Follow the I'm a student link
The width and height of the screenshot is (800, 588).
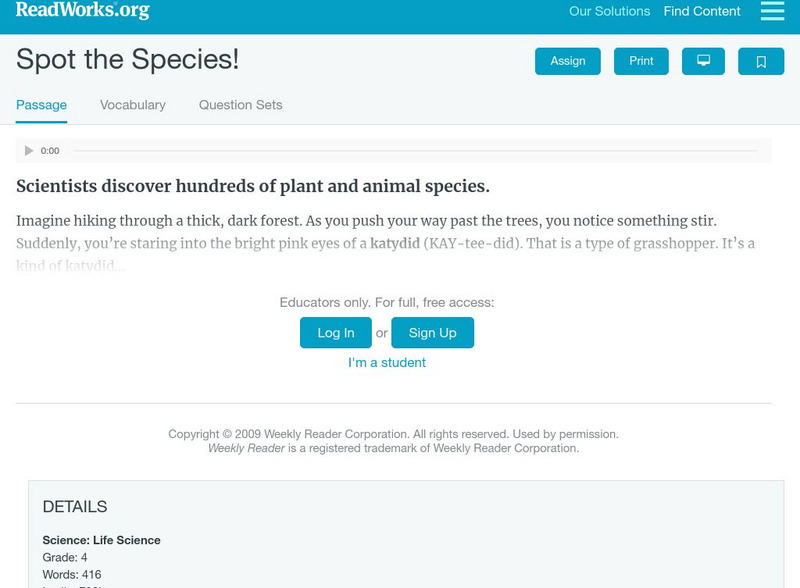click(387, 363)
